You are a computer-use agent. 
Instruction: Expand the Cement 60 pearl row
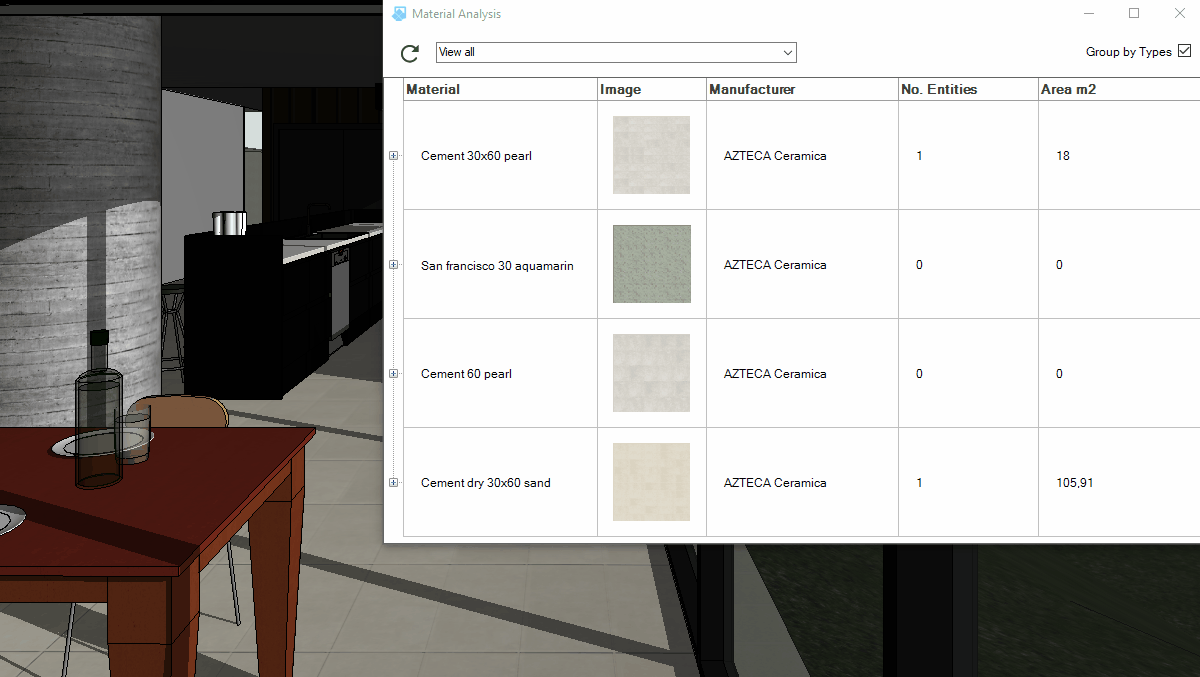393,374
